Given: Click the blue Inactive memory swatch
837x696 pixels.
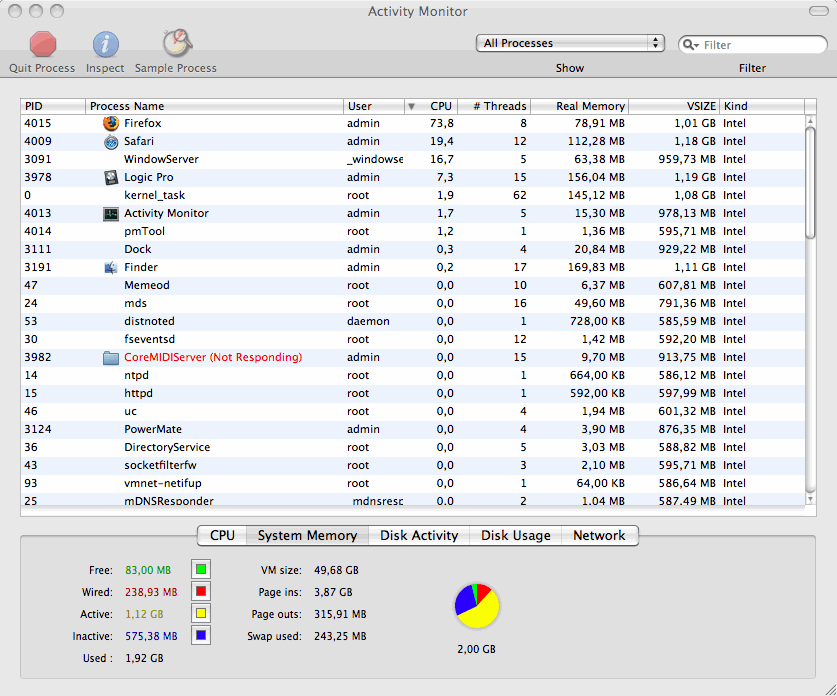Looking at the screenshot, I should [201, 635].
